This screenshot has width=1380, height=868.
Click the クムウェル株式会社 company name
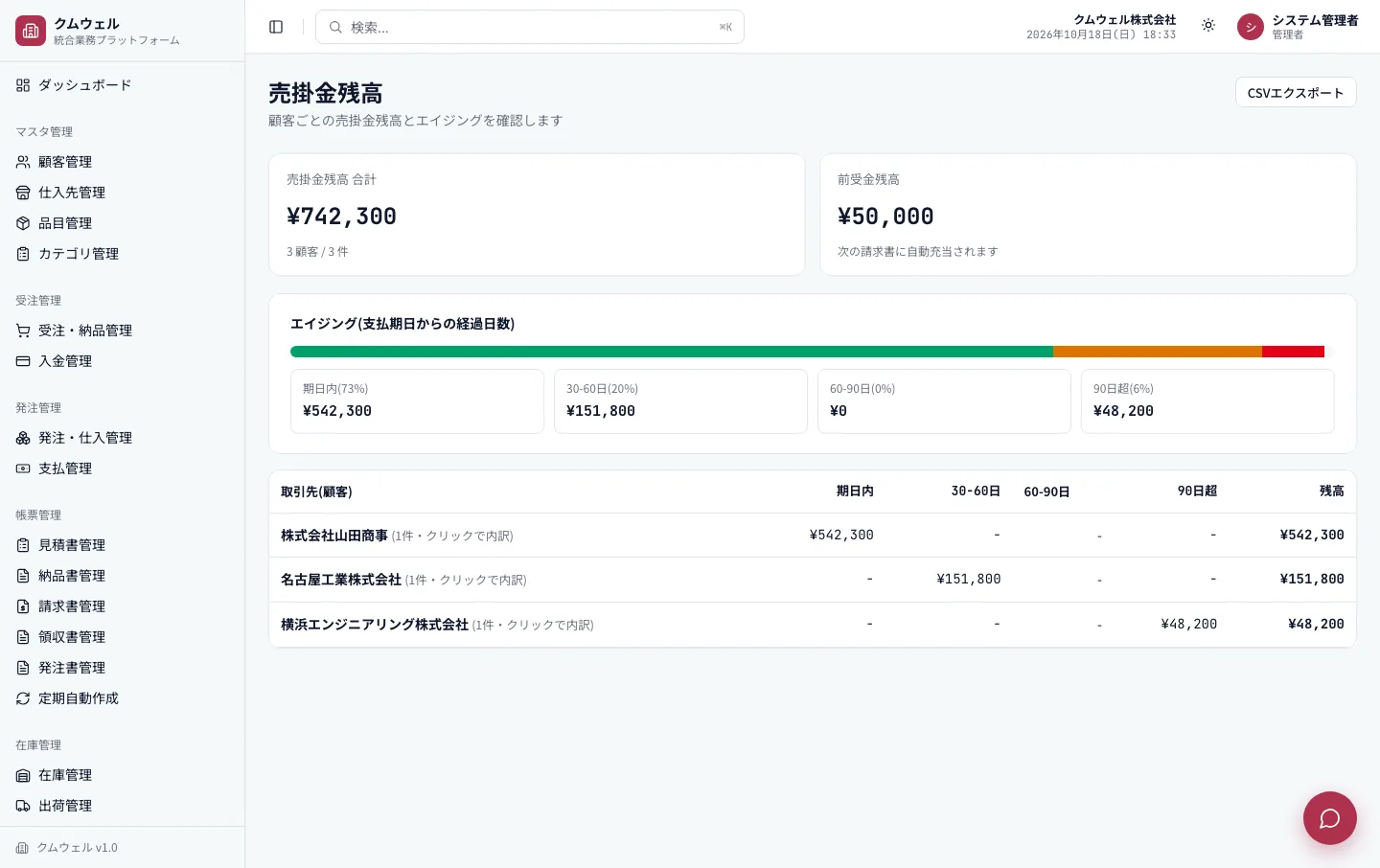[x=1125, y=19]
